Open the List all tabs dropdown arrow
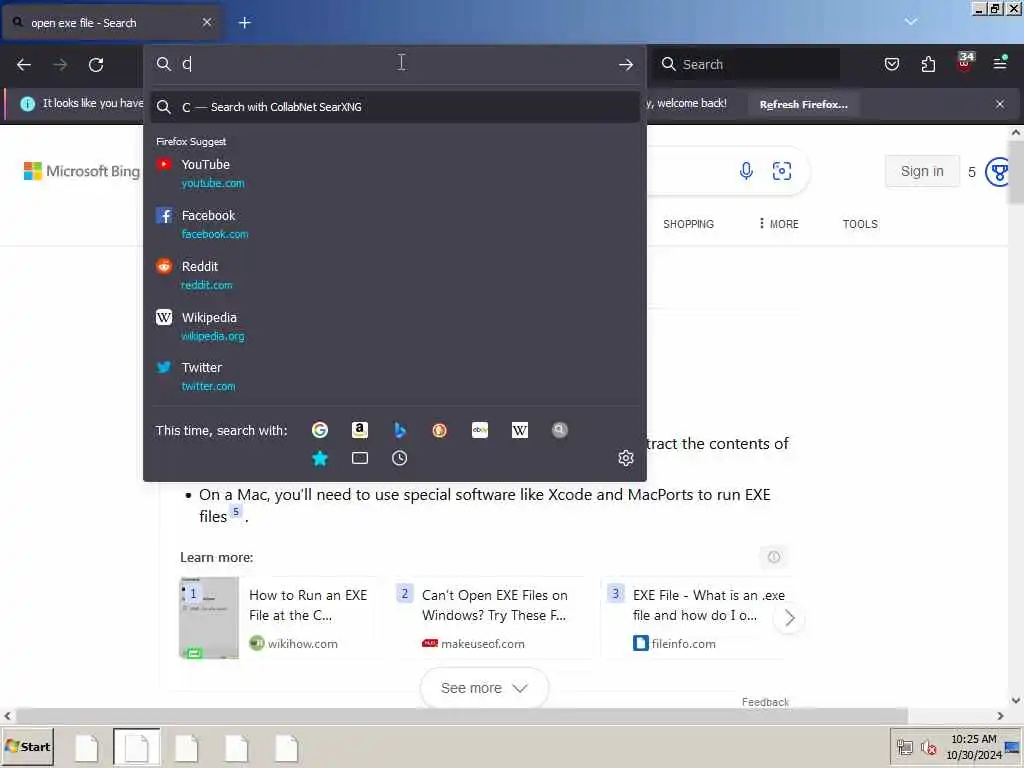This screenshot has width=1024, height=768. pyautogui.click(x=911, y=22)
